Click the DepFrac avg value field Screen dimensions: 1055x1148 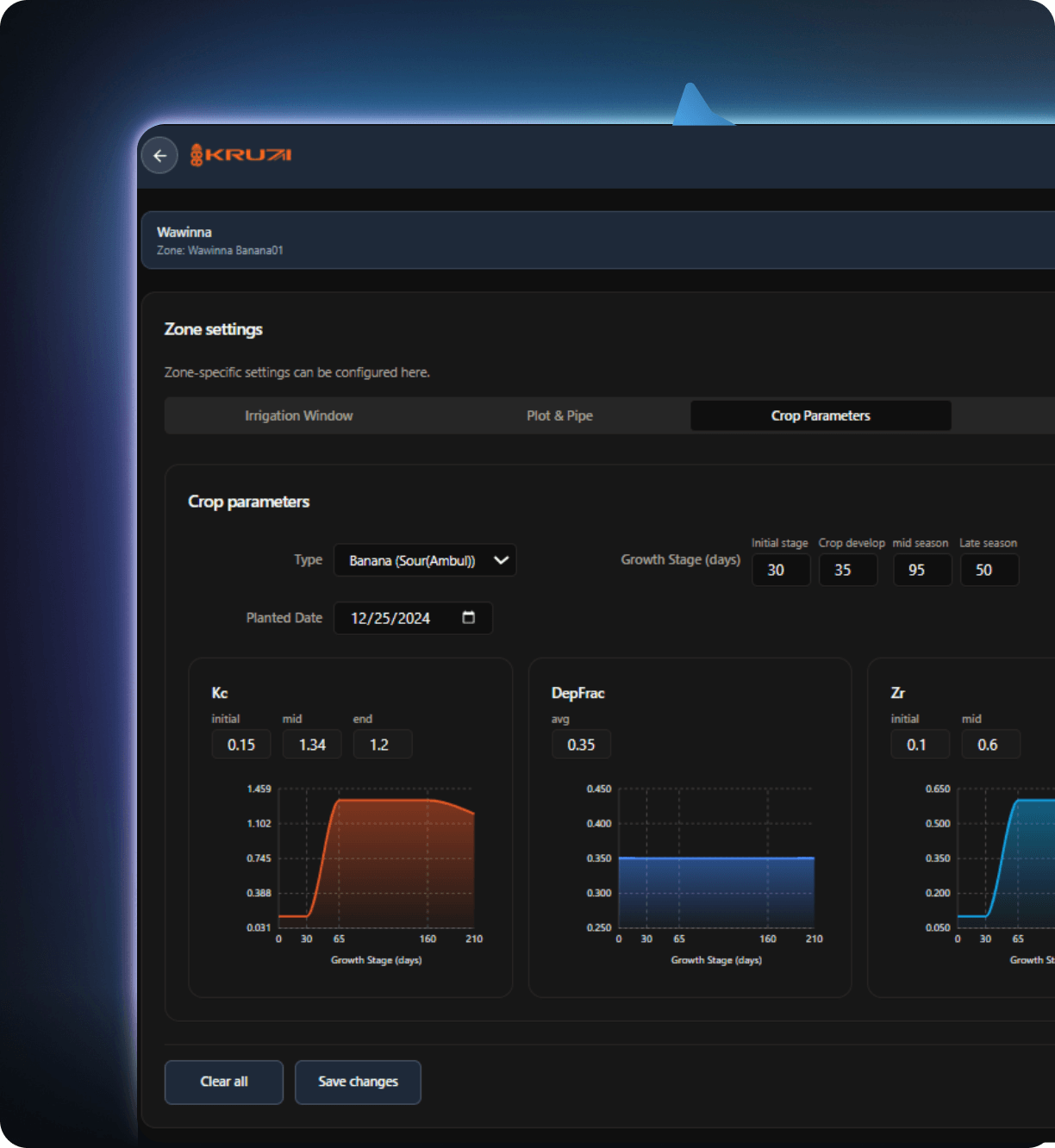coord(581,745)
